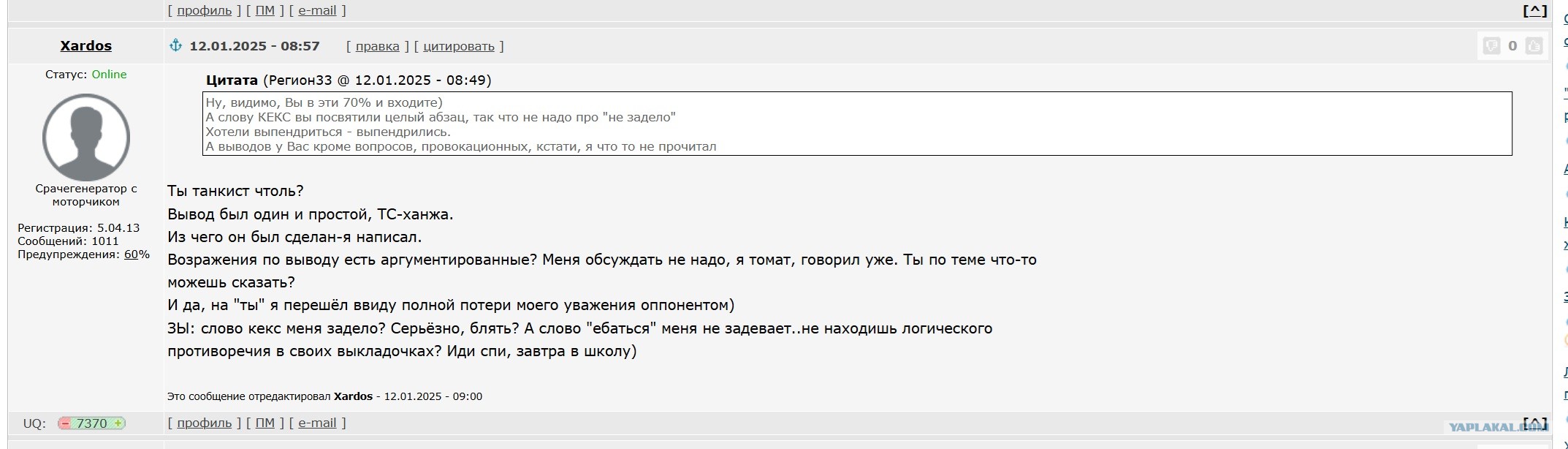
Task: Click the green plus on the 7370 UQ rating
Action: tap(118, 423)
